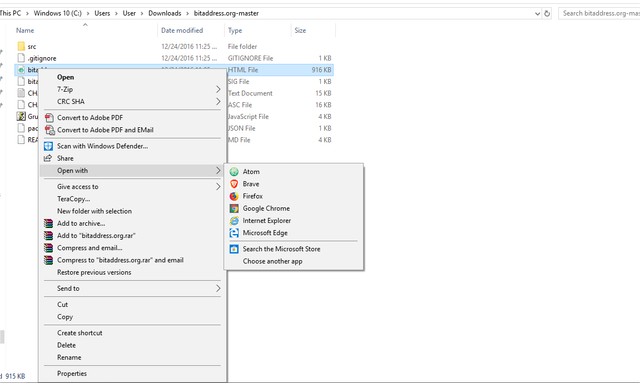Go to Downloads in breadcrumb path
This screenshot has width=640, height=383.
(x=164, y=13)
